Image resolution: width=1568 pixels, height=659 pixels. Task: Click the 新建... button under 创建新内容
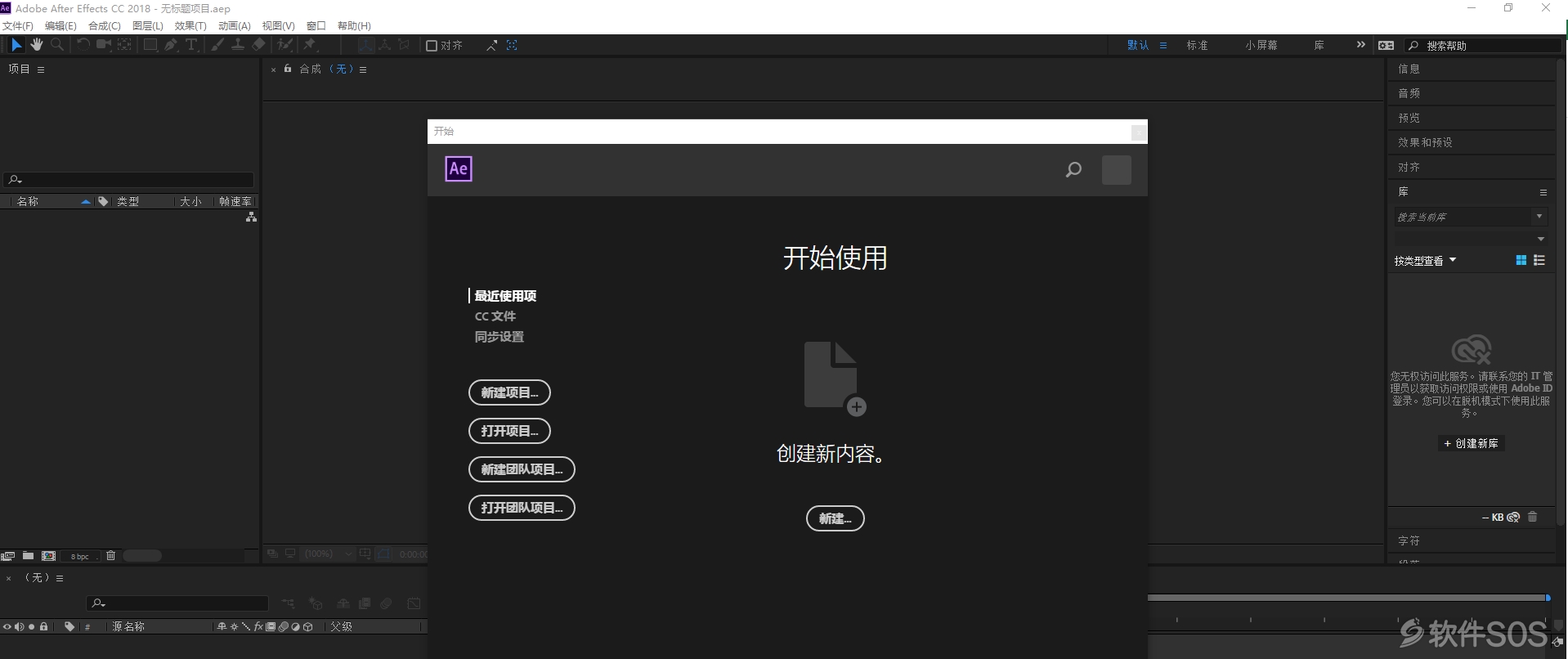pos(835,518)
